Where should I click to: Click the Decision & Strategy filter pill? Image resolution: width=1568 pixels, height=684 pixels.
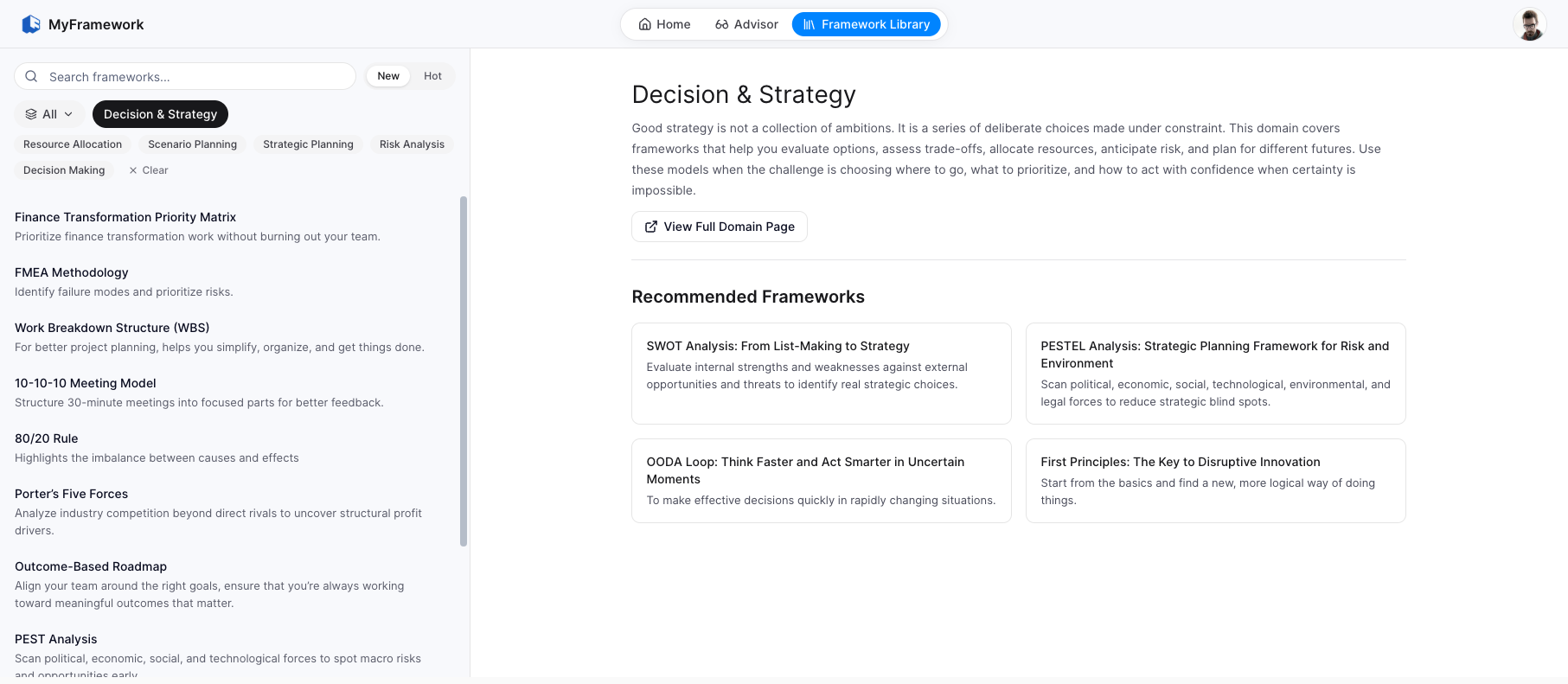(x=160, y=114)
